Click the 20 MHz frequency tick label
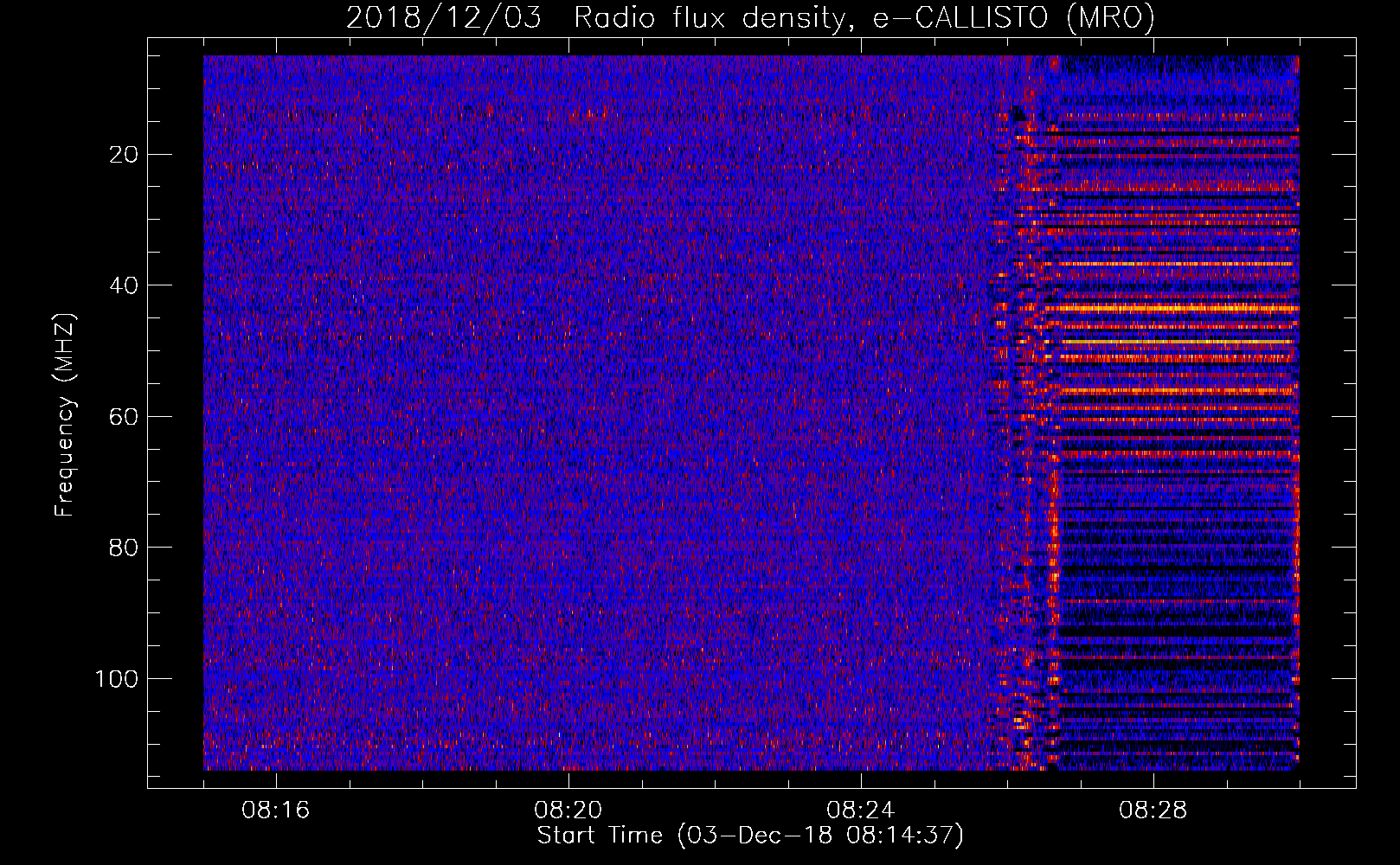Viewport: 1400px width, 865px height. pyautogui.click(x=125, y=155)
